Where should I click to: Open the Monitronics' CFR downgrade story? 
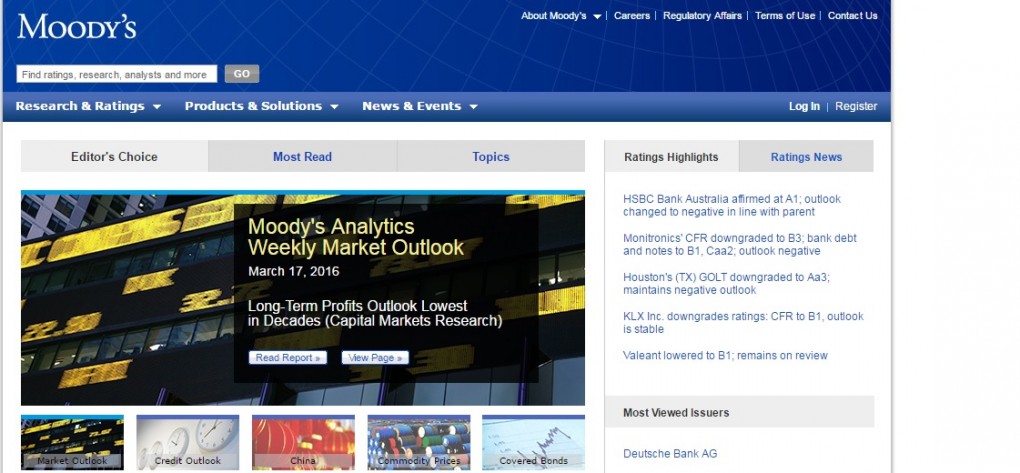click(x=740, y=245)
